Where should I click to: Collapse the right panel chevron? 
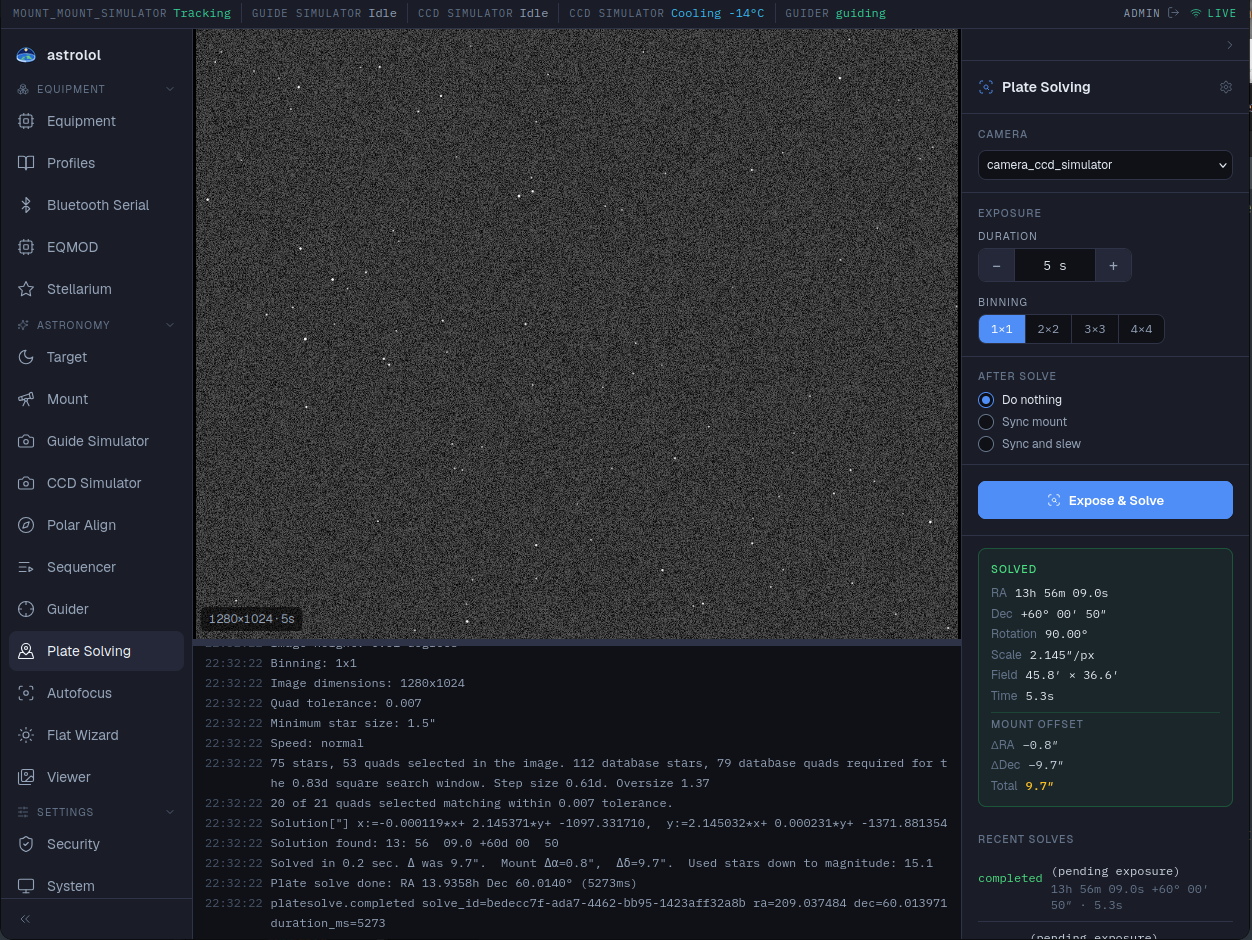[x=1229, y=45]
